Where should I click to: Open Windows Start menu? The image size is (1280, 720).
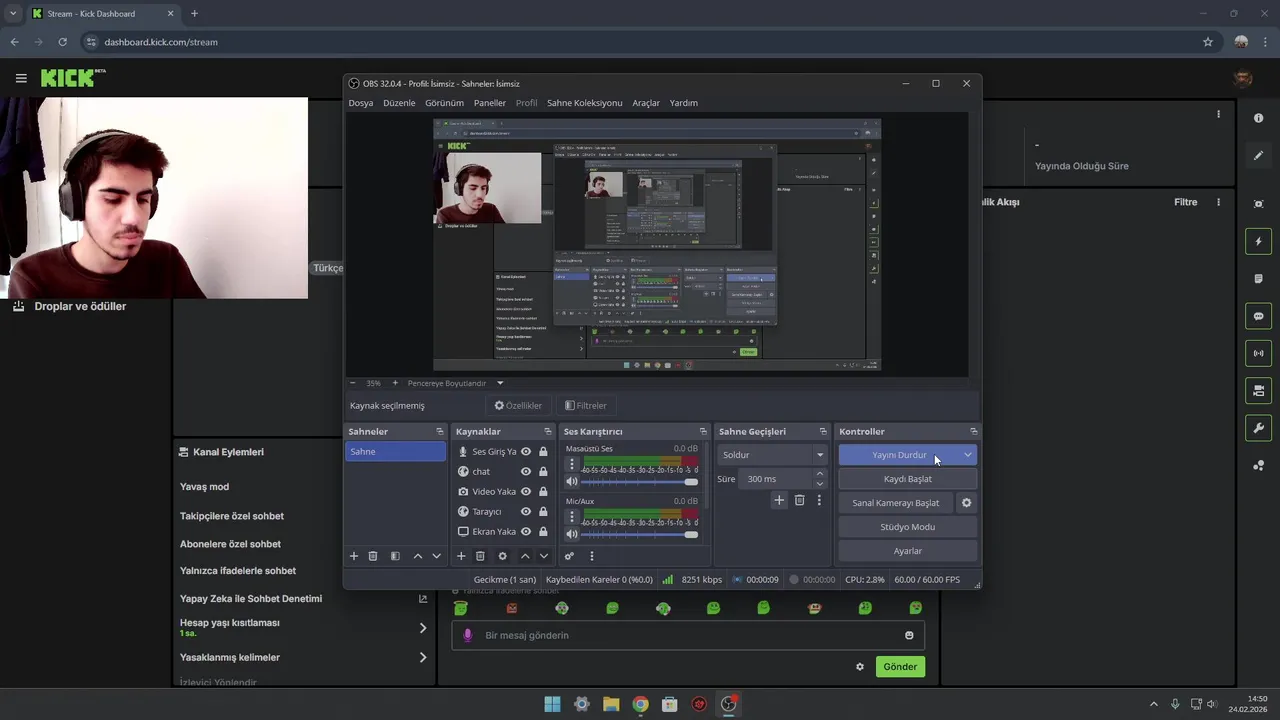pyautogui.click(x=552, y=704)
